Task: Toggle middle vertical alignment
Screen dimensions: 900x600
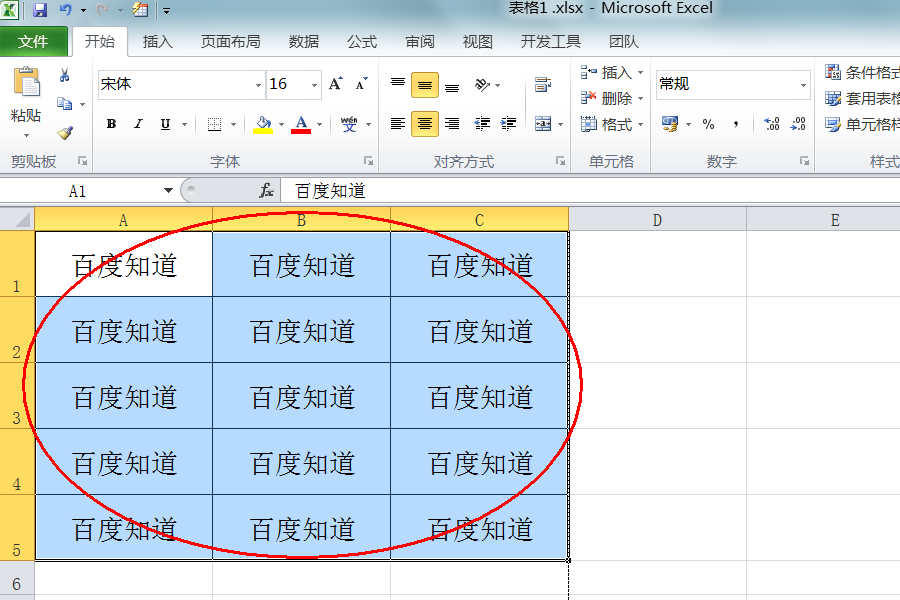Action: 425,85
